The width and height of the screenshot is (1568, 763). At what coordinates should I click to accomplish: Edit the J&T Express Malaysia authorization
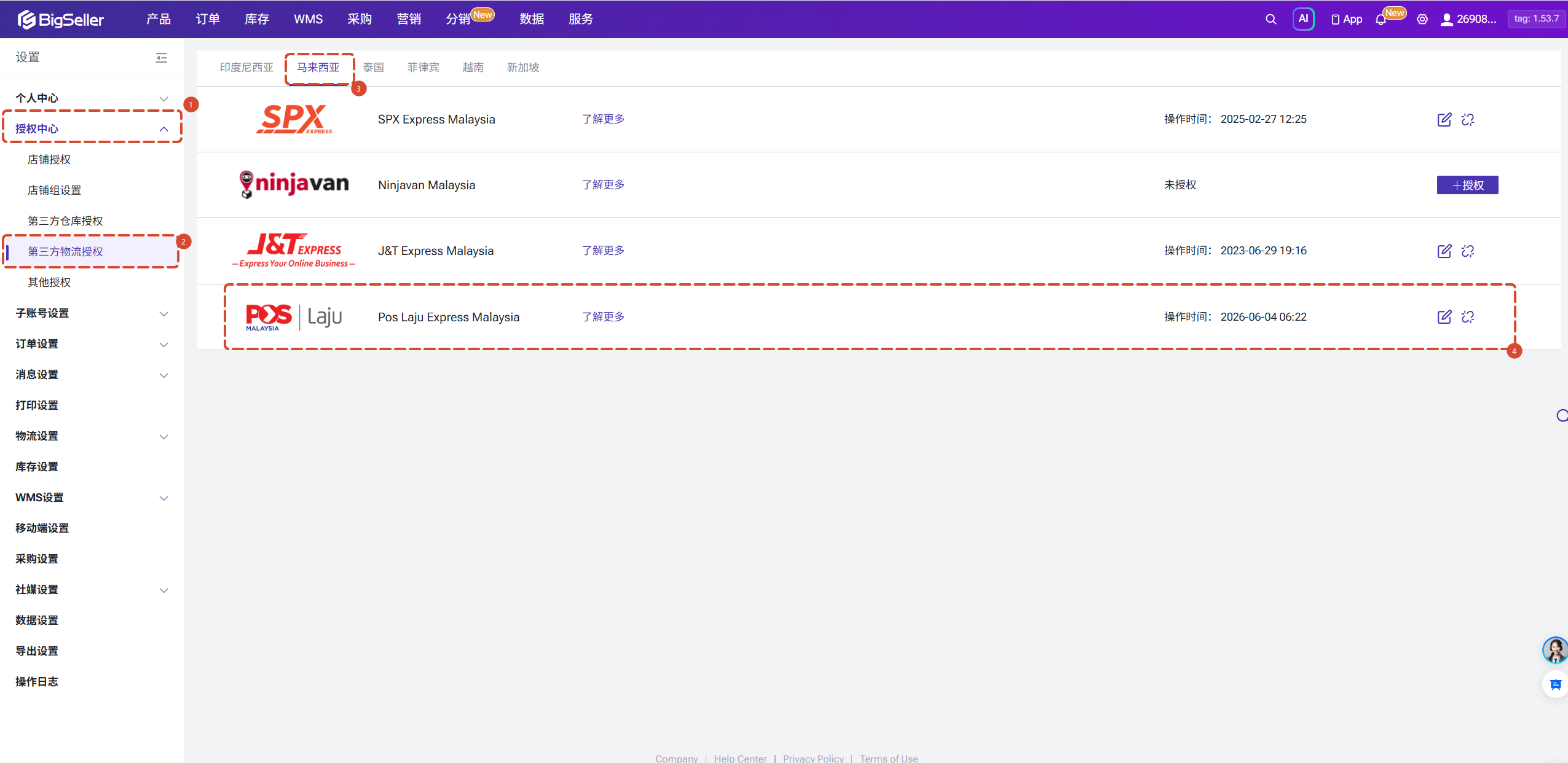pyautogui.click(x=1444, y=251)
